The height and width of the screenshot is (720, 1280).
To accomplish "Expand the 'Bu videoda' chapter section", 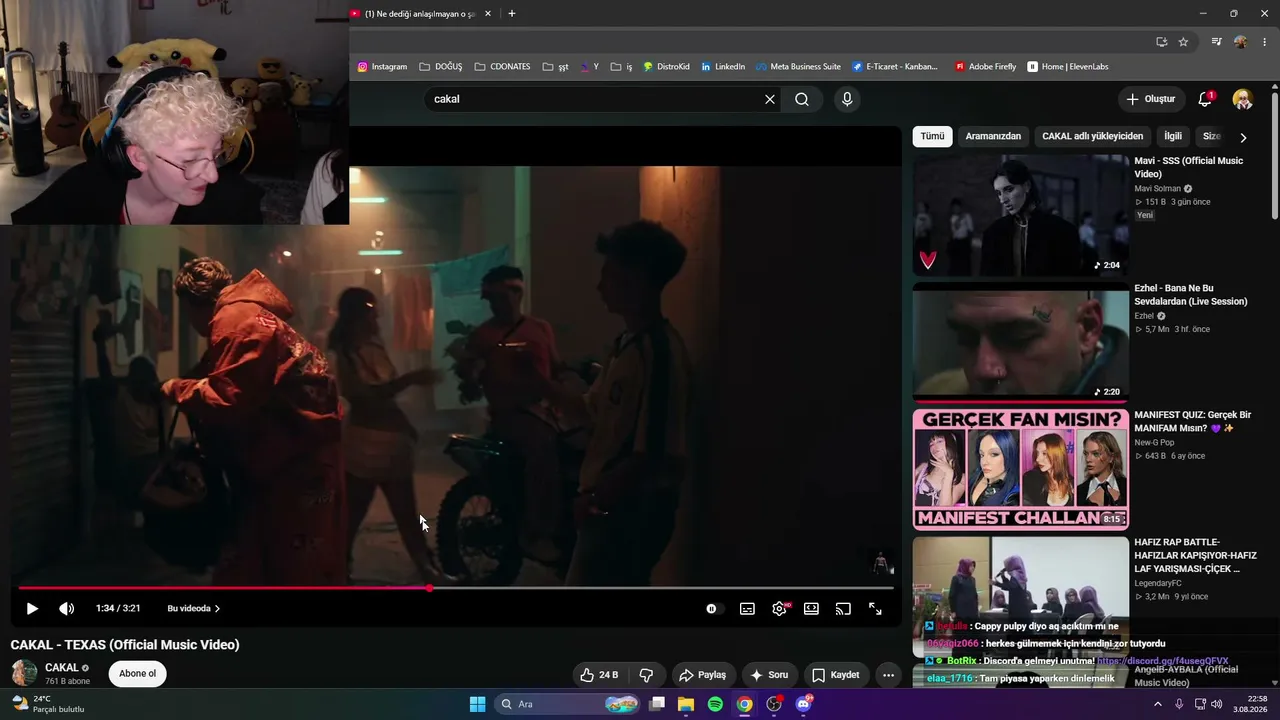I will (x=194, y=608).
